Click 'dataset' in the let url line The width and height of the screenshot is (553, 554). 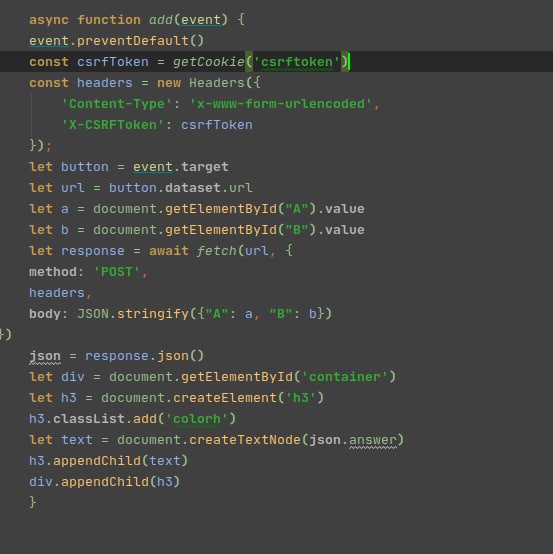coord(193,188)
